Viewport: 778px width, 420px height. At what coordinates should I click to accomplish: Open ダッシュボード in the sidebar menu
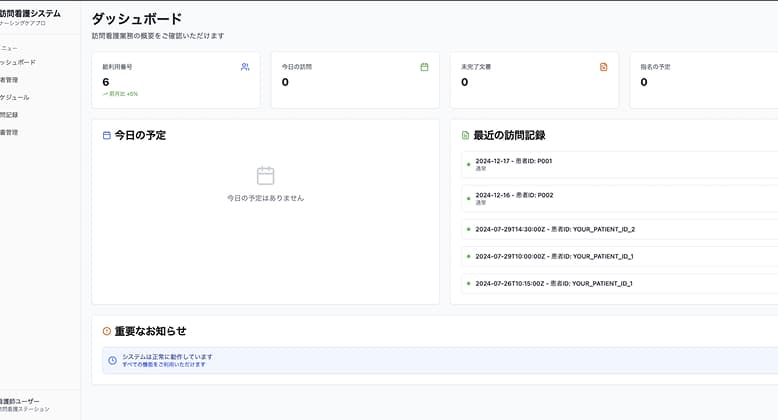point(18,62)
